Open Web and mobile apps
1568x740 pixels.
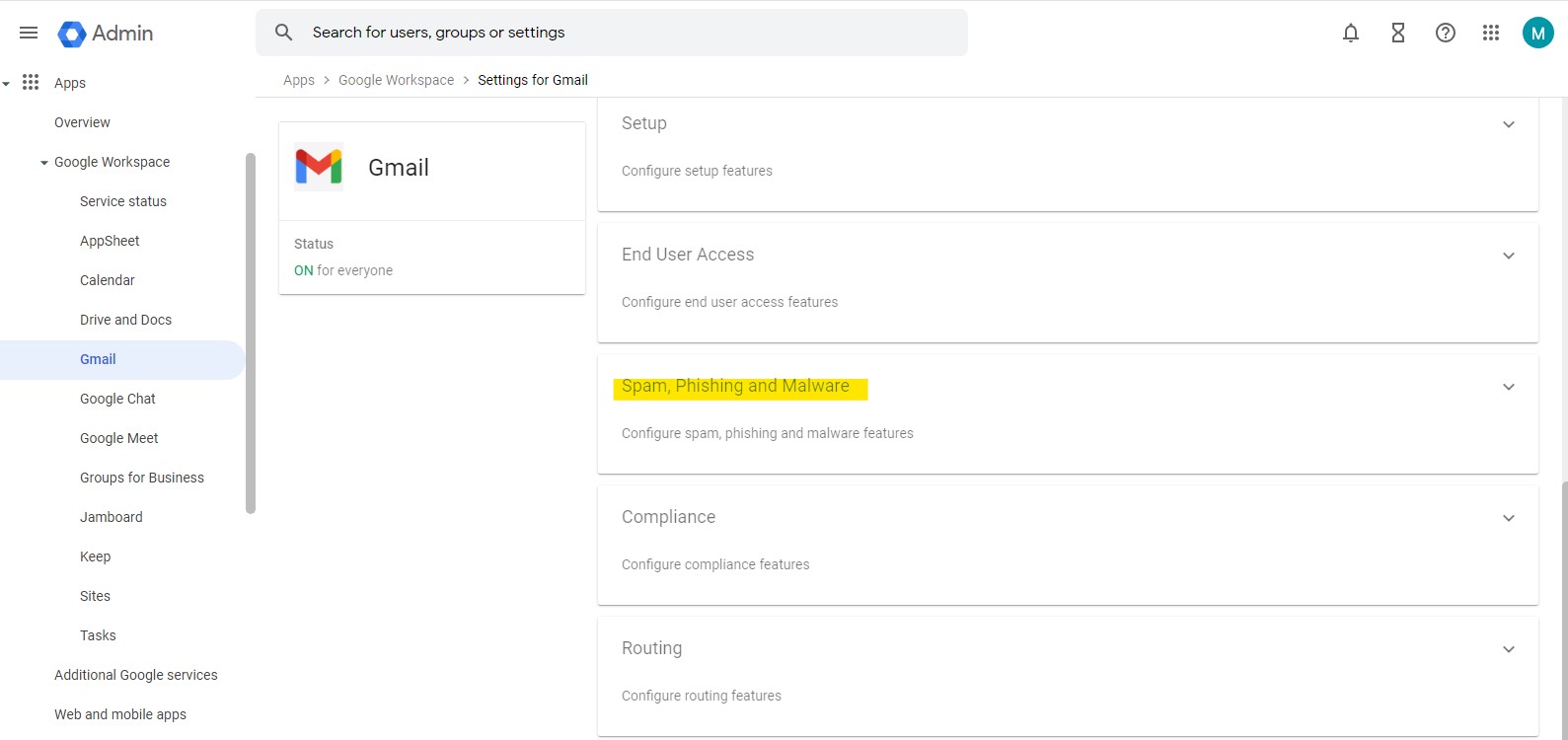pyautogui.click(x=120, y=714)
